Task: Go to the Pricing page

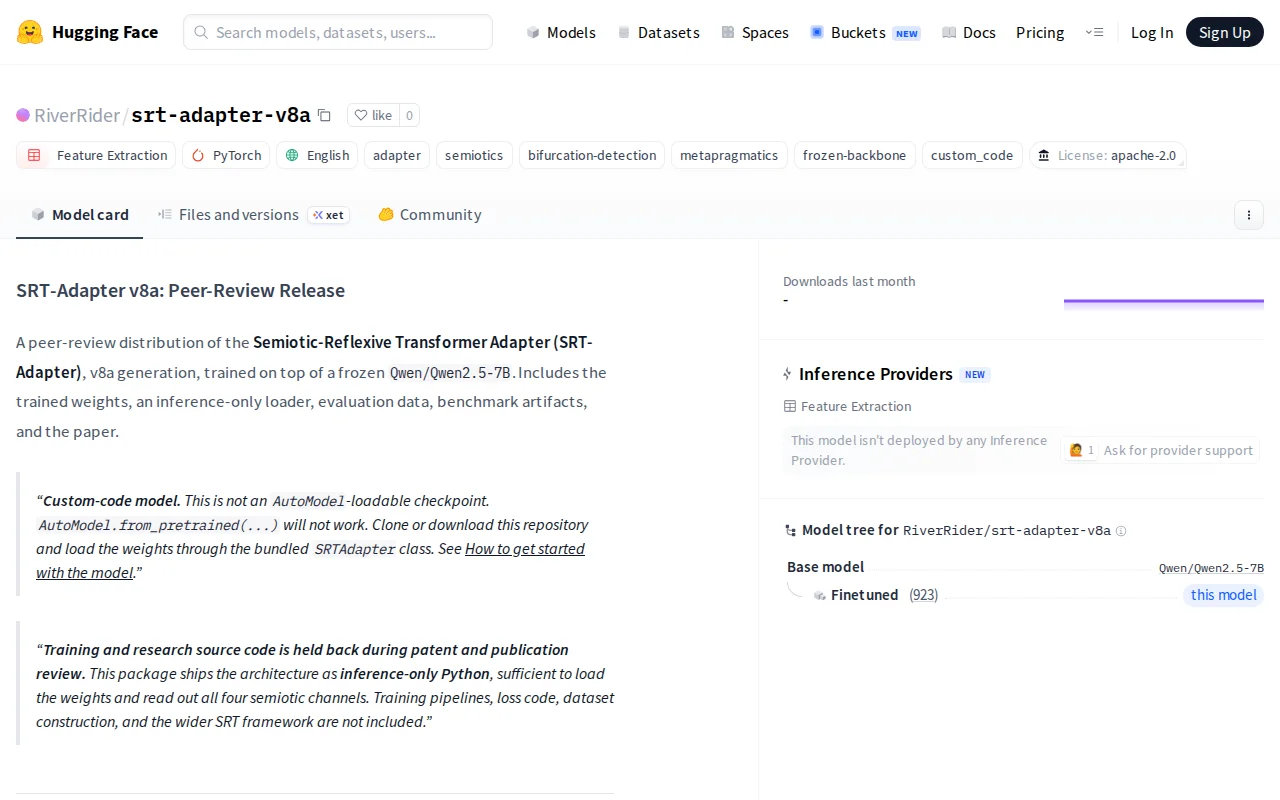Action: point(1040,32)
